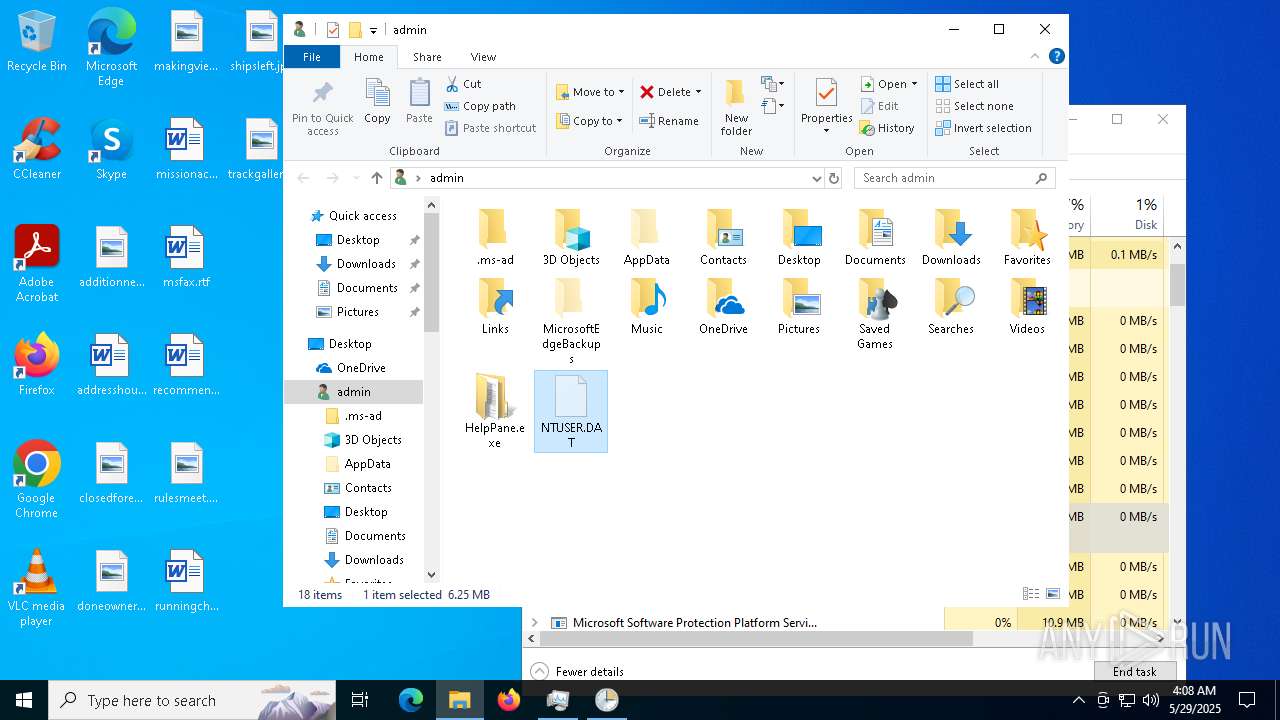The width and height of the screenshot is (1280, 720).
Task: Select the Favorites folder icon
Action: point(1027,237)
